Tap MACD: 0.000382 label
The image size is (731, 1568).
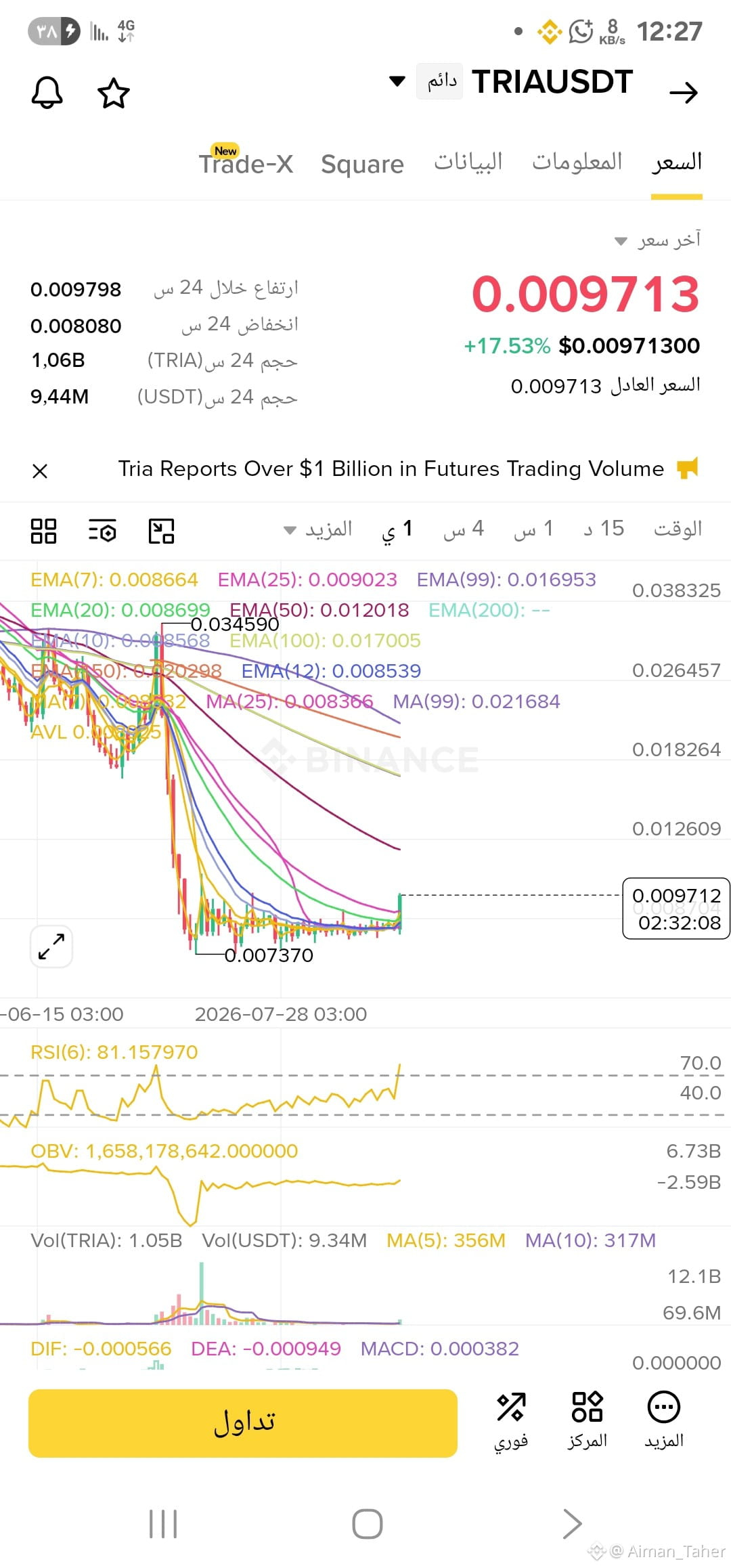point(440,1349)
